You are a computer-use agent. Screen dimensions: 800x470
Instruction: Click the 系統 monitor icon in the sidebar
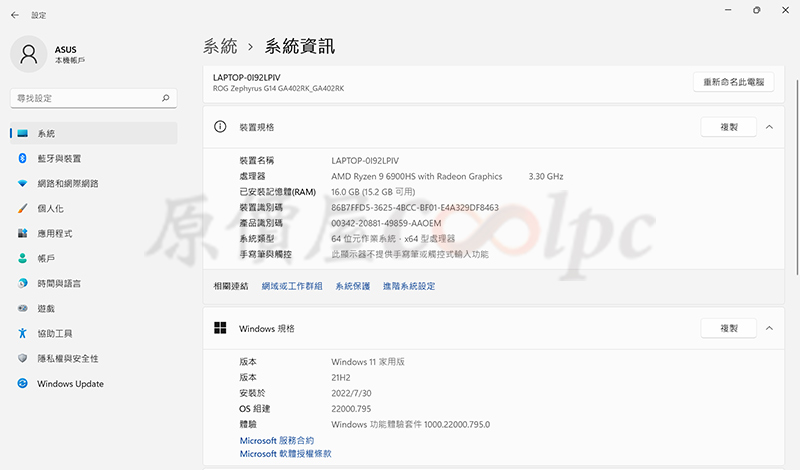(22, 133)
